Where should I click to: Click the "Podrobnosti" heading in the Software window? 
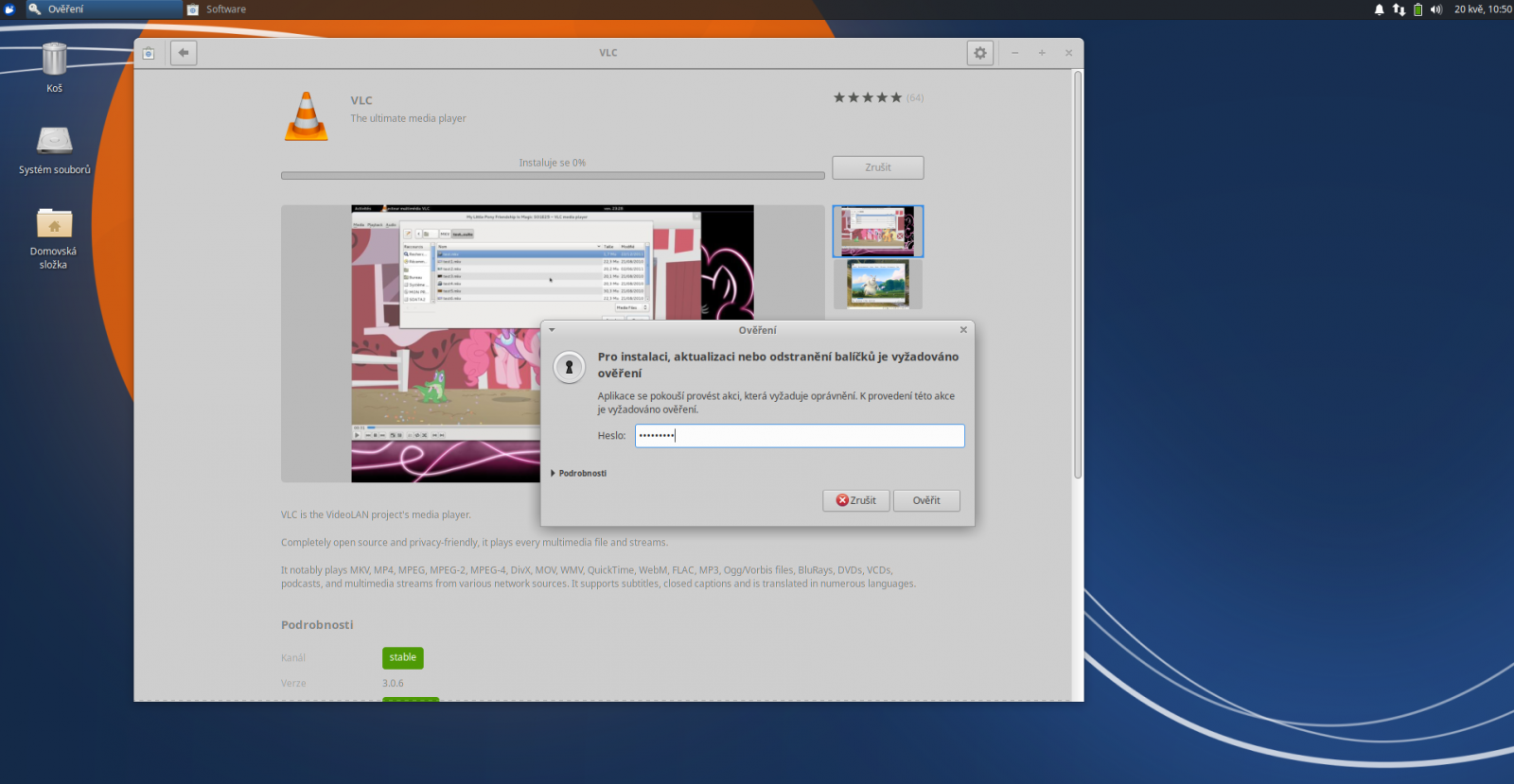[x=317, y=625]
